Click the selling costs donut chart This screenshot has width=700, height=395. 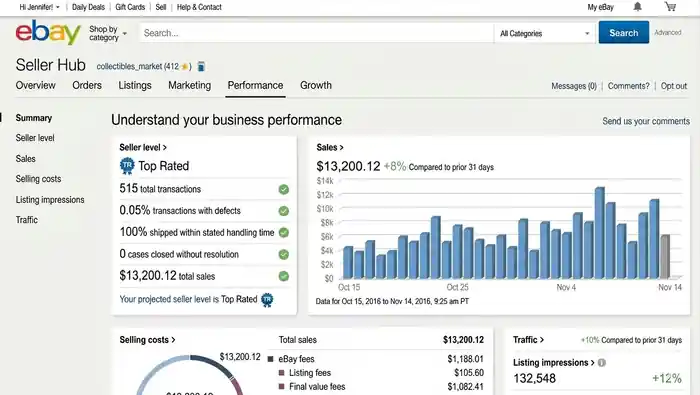190,375
